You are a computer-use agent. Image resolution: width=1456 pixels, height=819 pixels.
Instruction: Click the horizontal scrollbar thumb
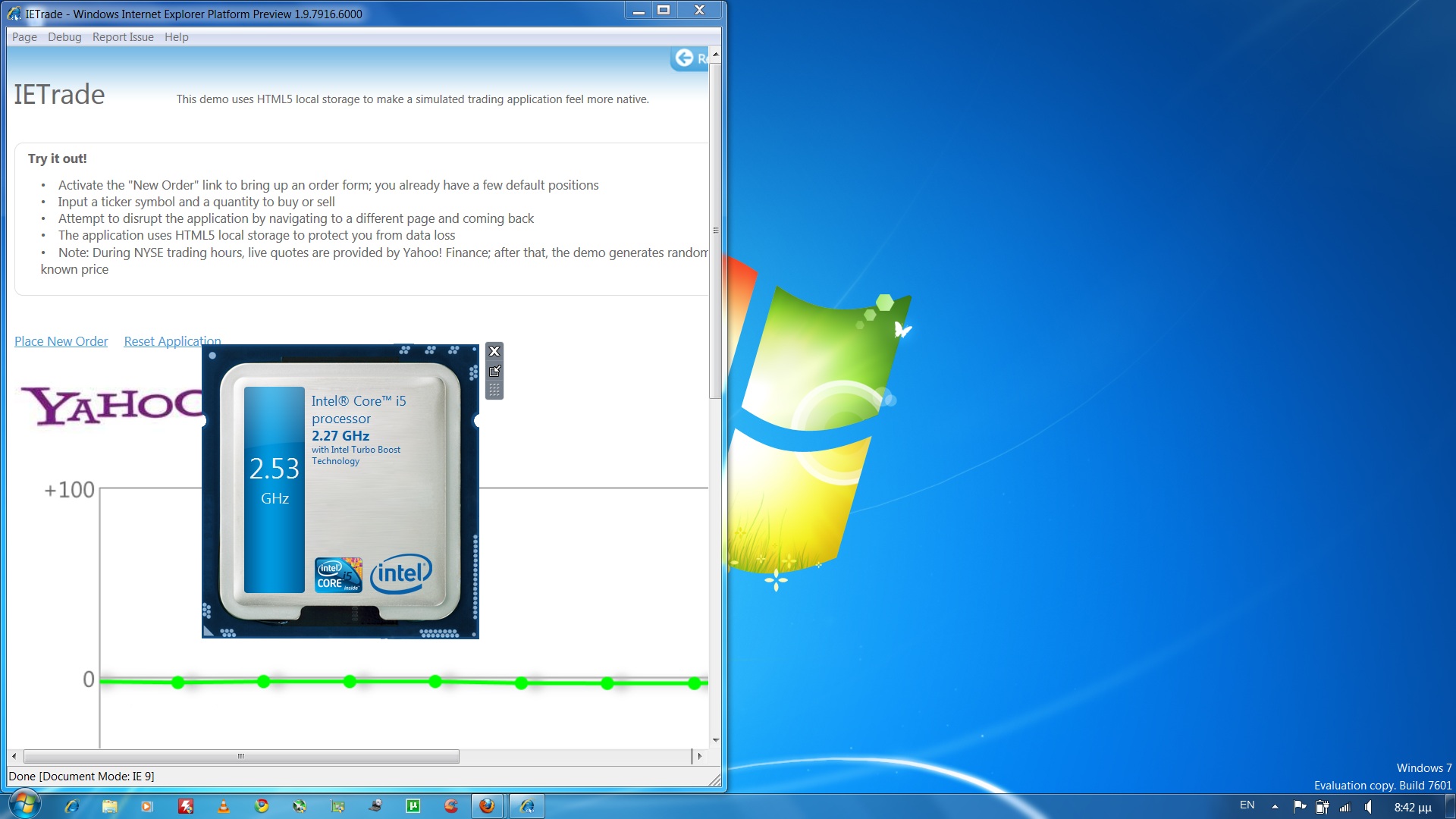pos(241,756)
